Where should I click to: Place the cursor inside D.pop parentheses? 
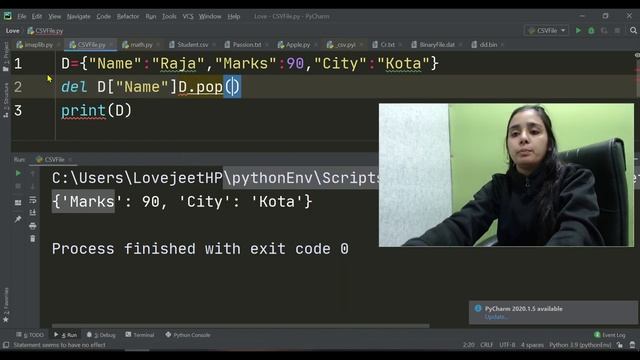click(233, 87)
